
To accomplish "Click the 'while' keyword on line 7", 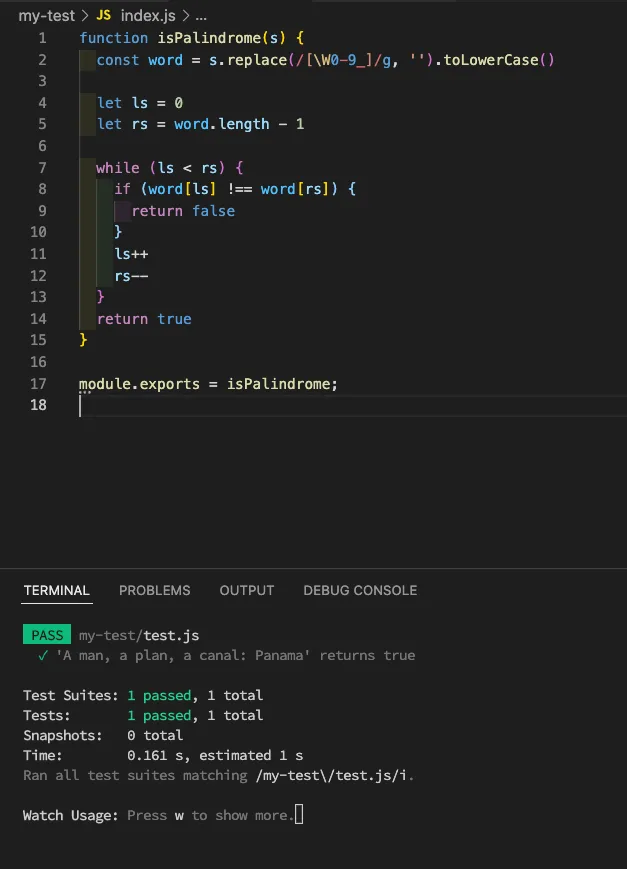I will click(x=118, y=167).
